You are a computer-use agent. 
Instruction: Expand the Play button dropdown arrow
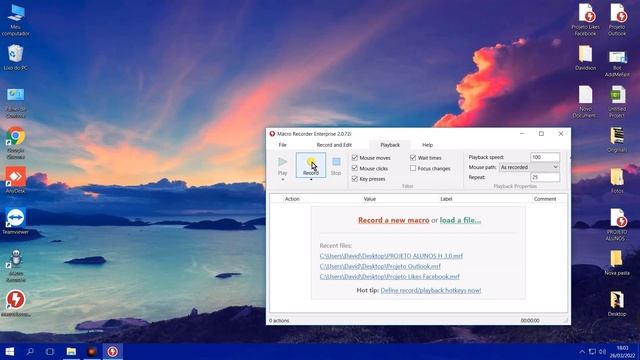point(282,180)
